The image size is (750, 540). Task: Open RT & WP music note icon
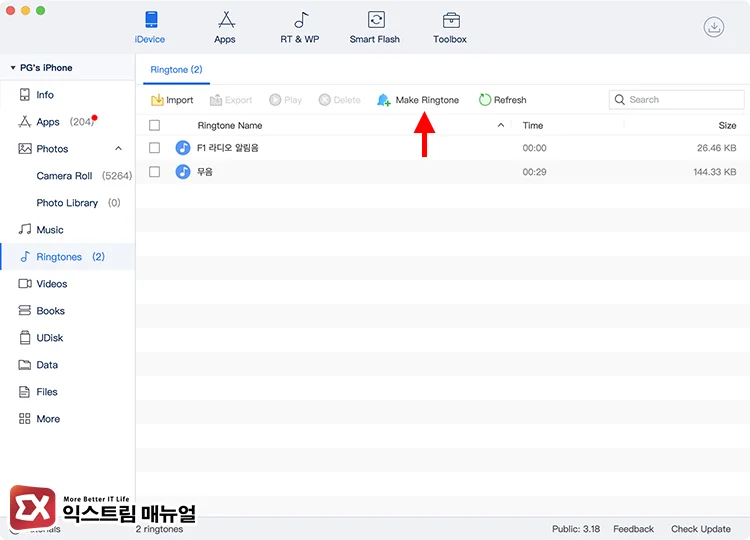pos(300,21)
